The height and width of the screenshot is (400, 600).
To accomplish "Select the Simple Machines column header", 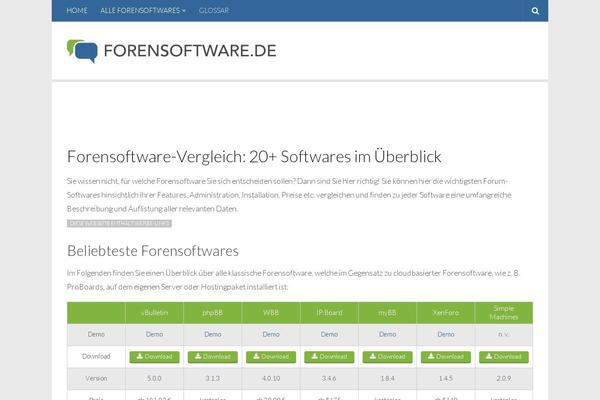I will point(504,313).
